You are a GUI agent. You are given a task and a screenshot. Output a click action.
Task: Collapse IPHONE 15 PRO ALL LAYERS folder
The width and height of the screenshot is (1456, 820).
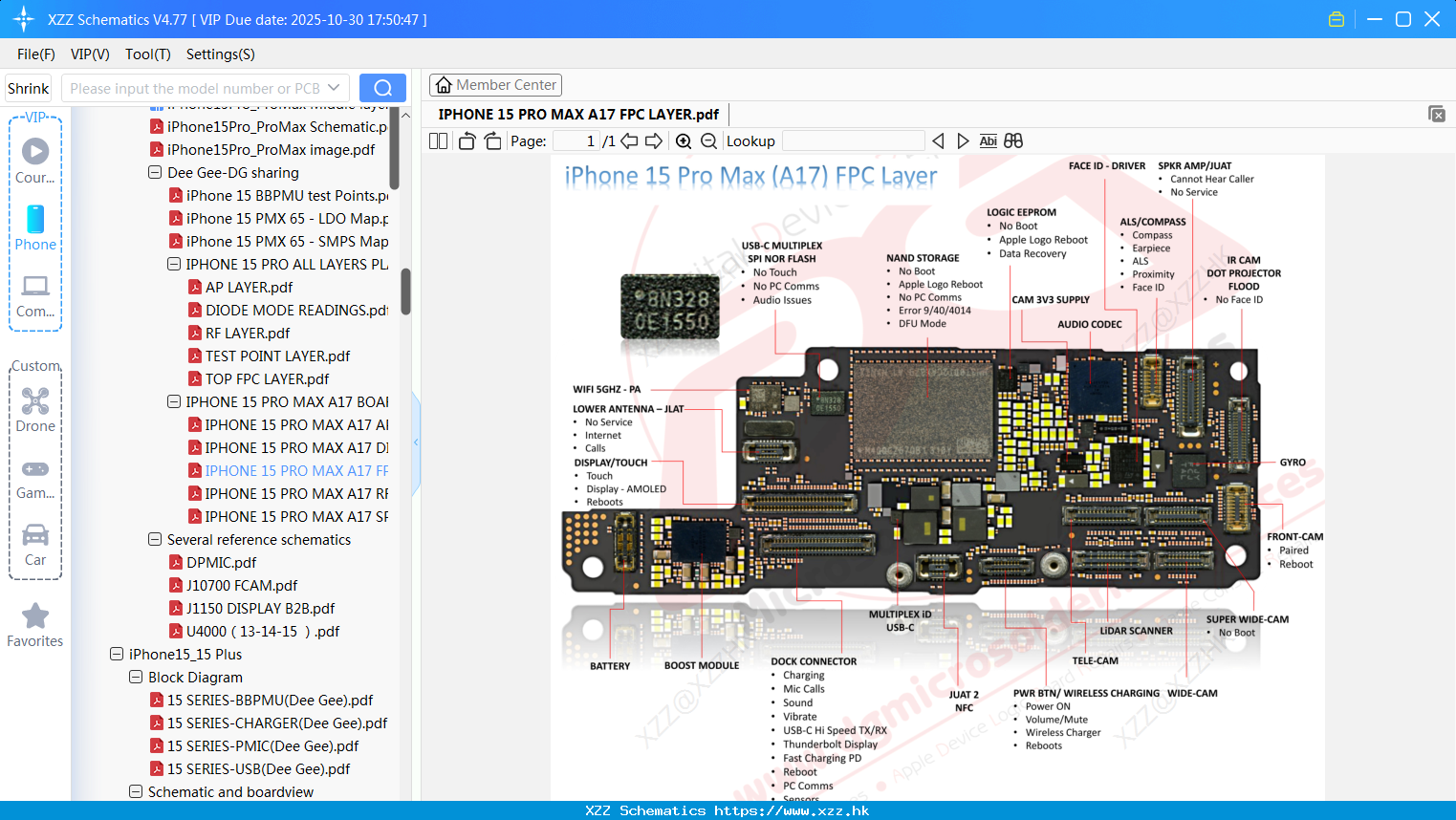point(174,265)
